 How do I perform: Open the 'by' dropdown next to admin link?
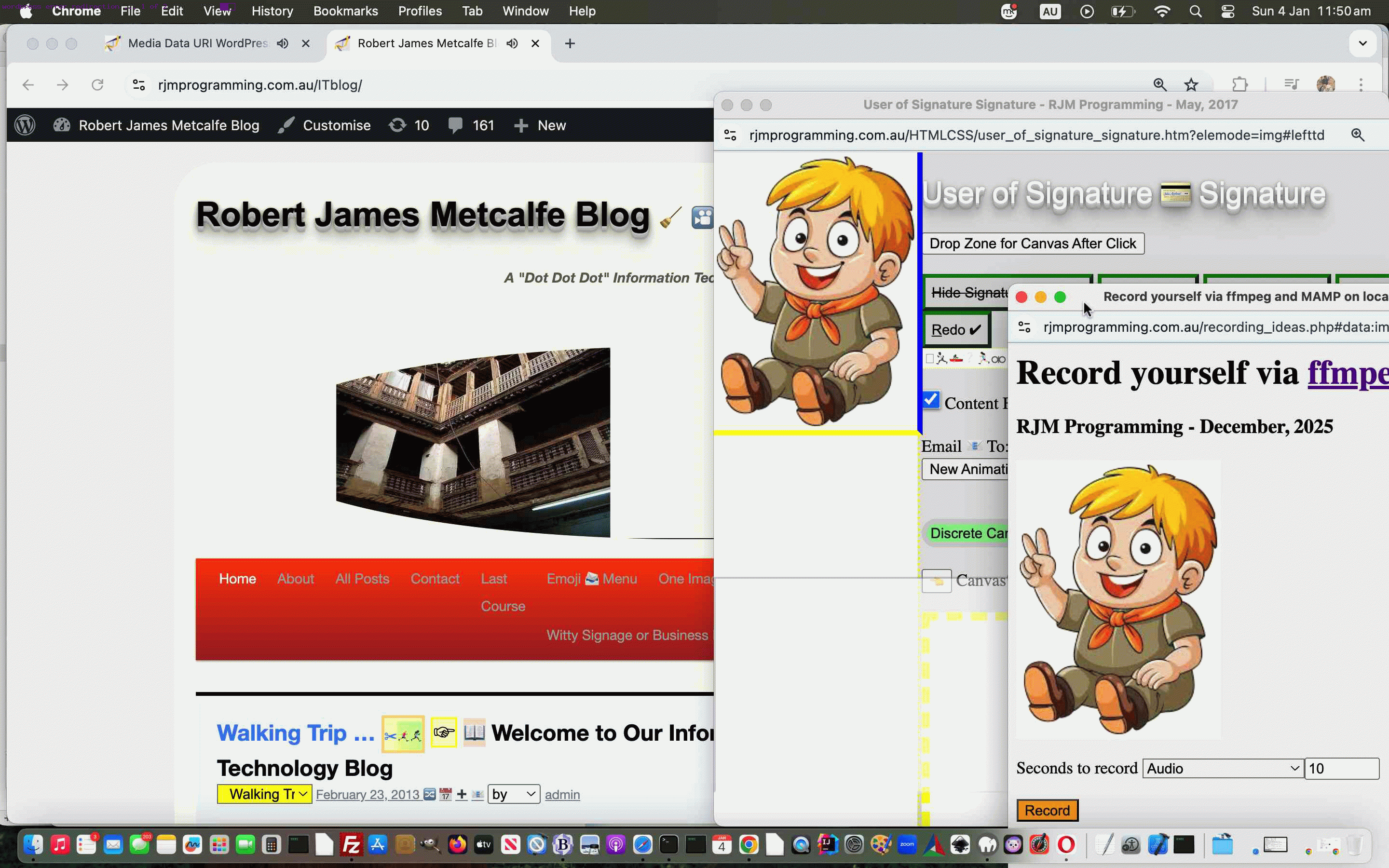click(513, 795)
